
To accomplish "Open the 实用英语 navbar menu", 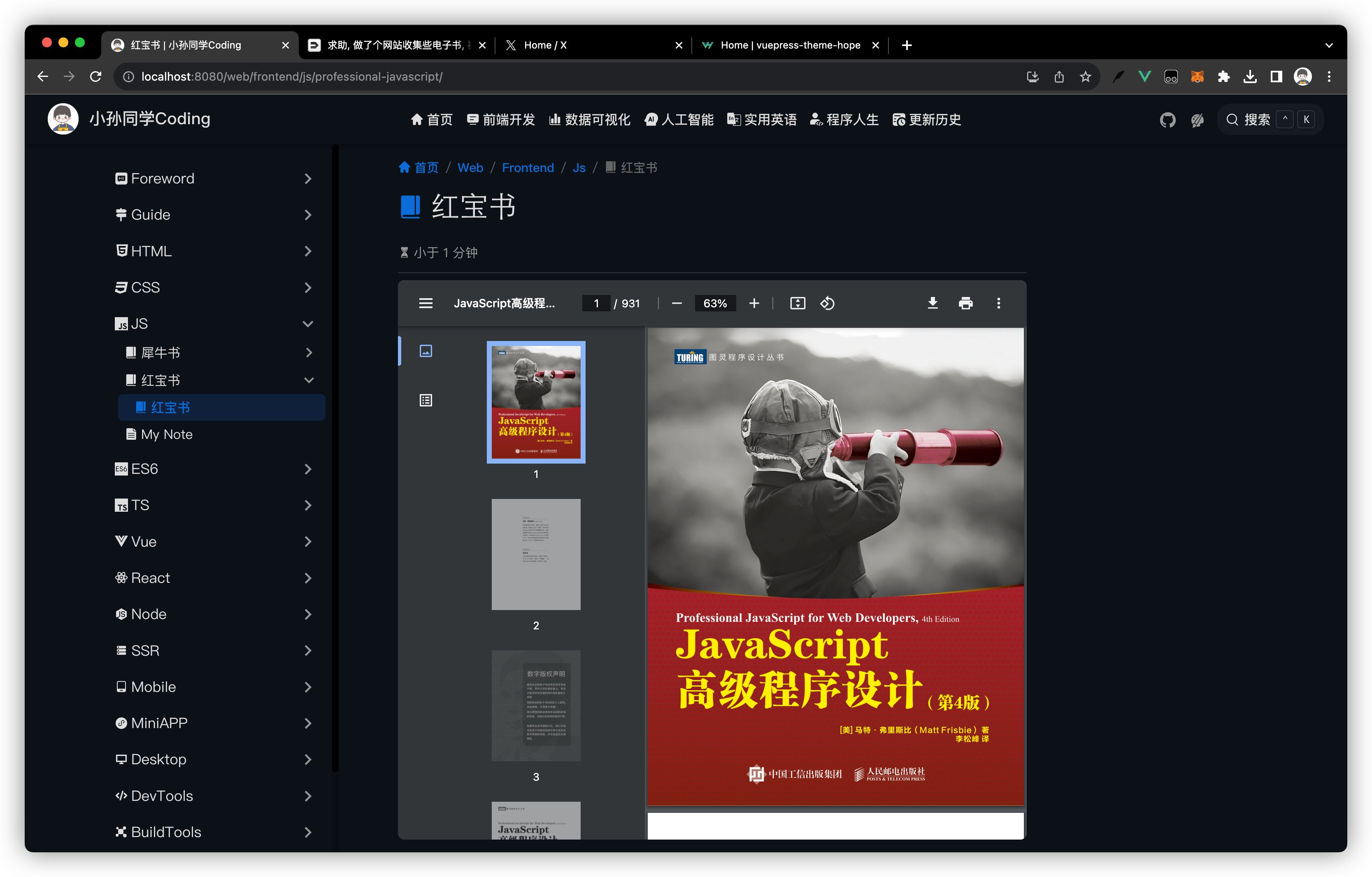I will pos(762,120).
